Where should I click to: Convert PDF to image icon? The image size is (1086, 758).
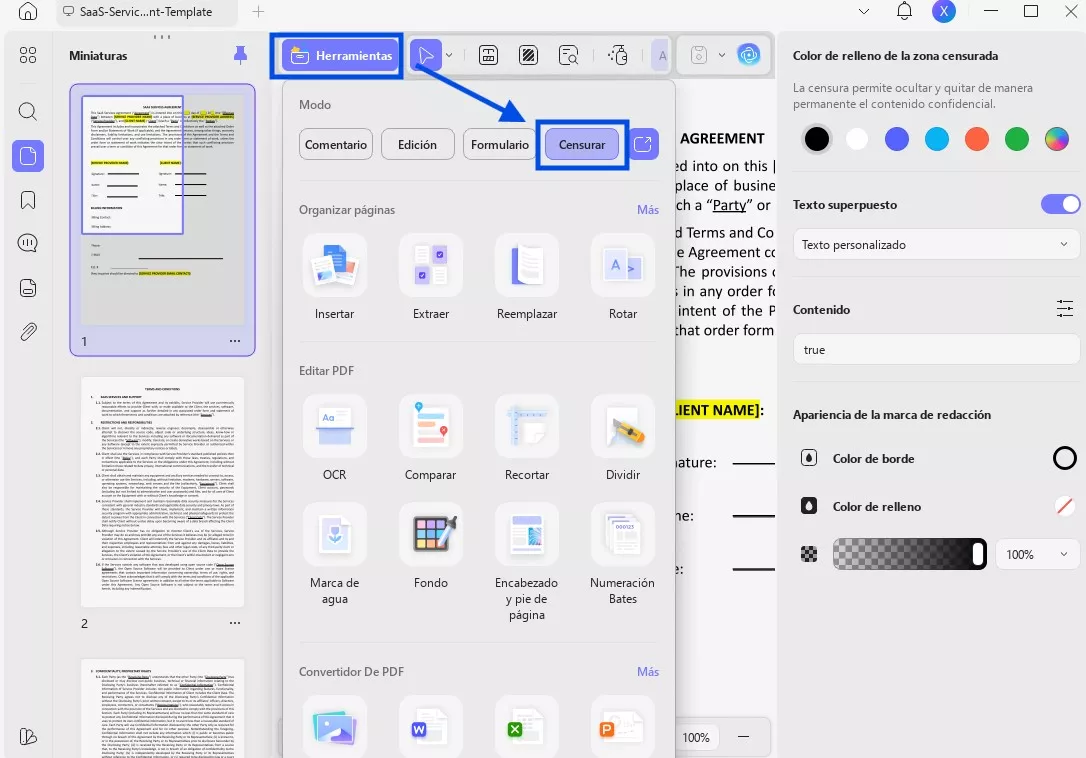pyautogui.click(x=335, y=727)
